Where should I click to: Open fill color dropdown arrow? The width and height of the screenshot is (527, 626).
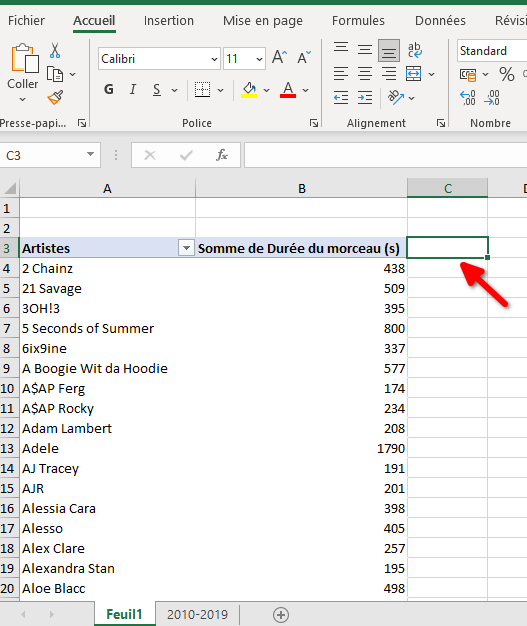(x=266, y=90)
